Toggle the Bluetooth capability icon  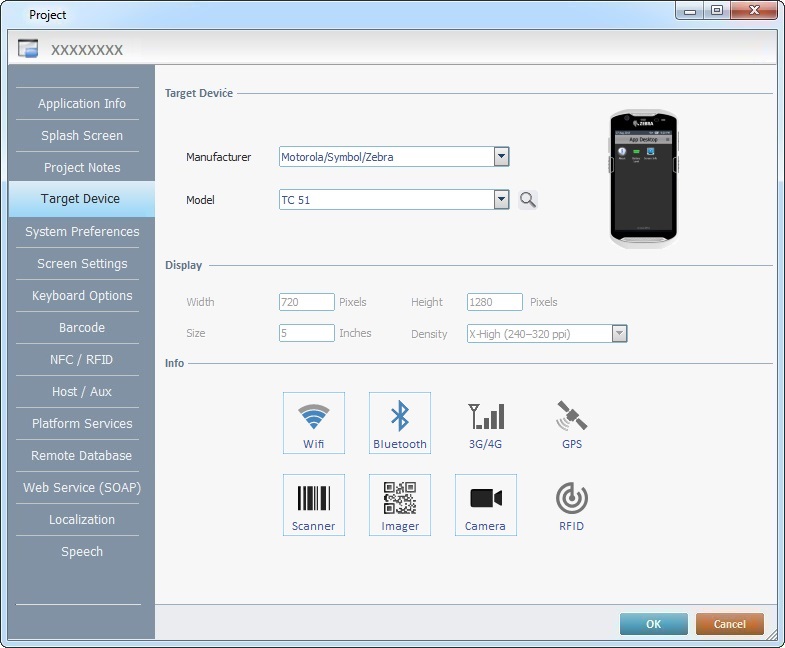tap(400, 423)
